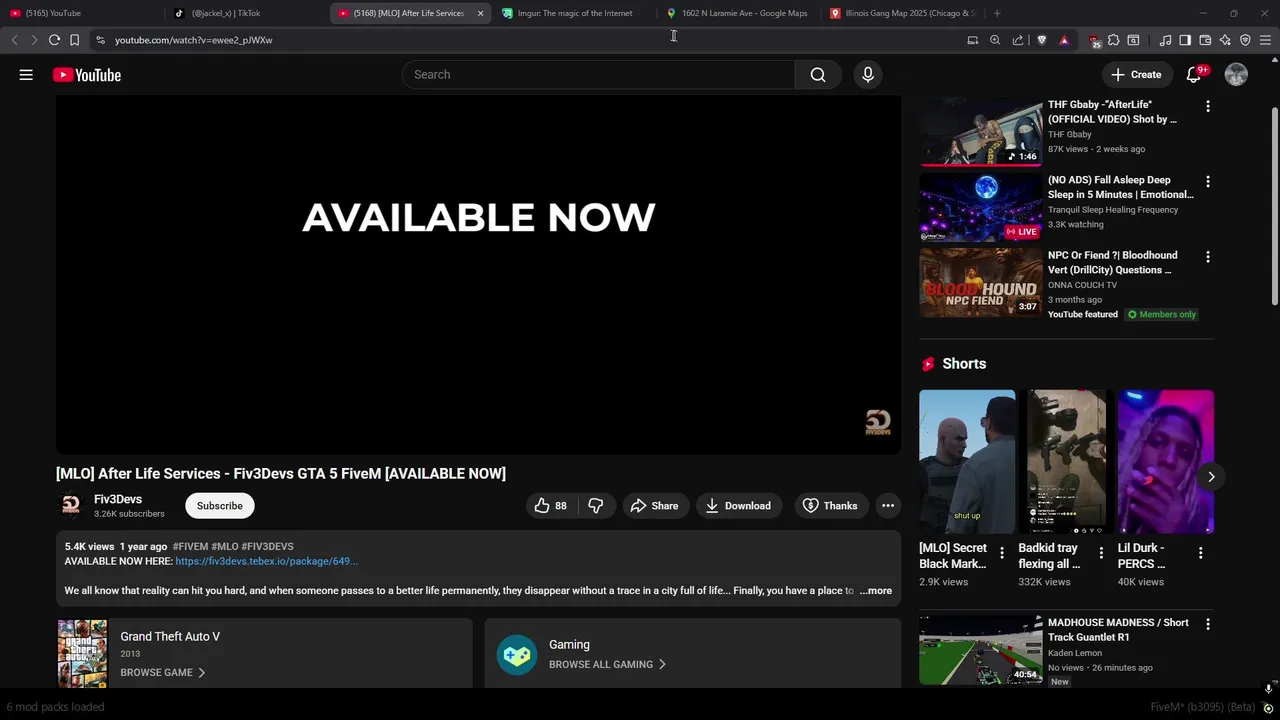This screenshot has width=1280, height=720.
Task: Go to YouTube home via logo
Action: tap(87, 75)
